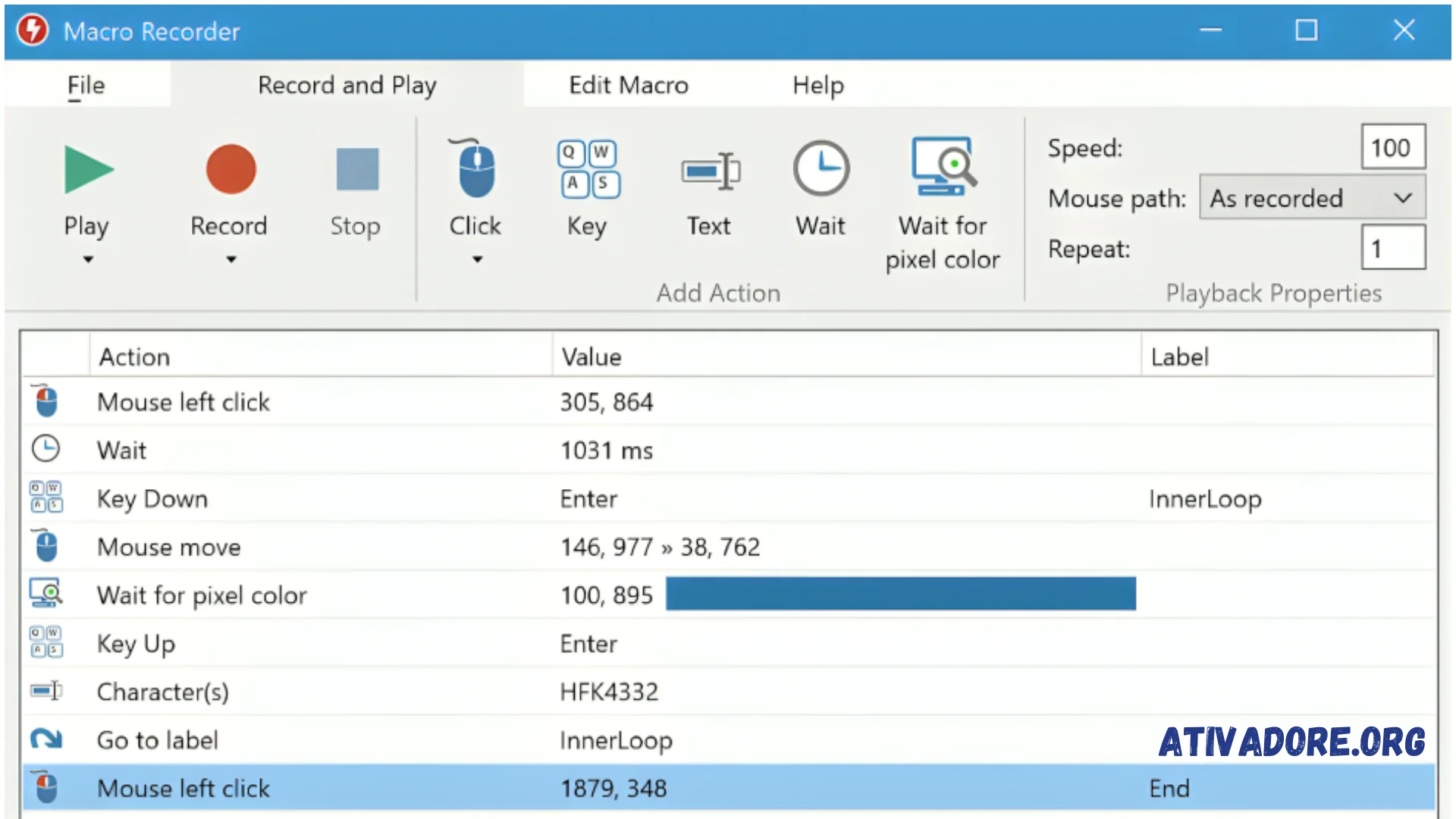1456x819 pixels.
Task: Select the Text action tool
Action: tap(709, 190)
